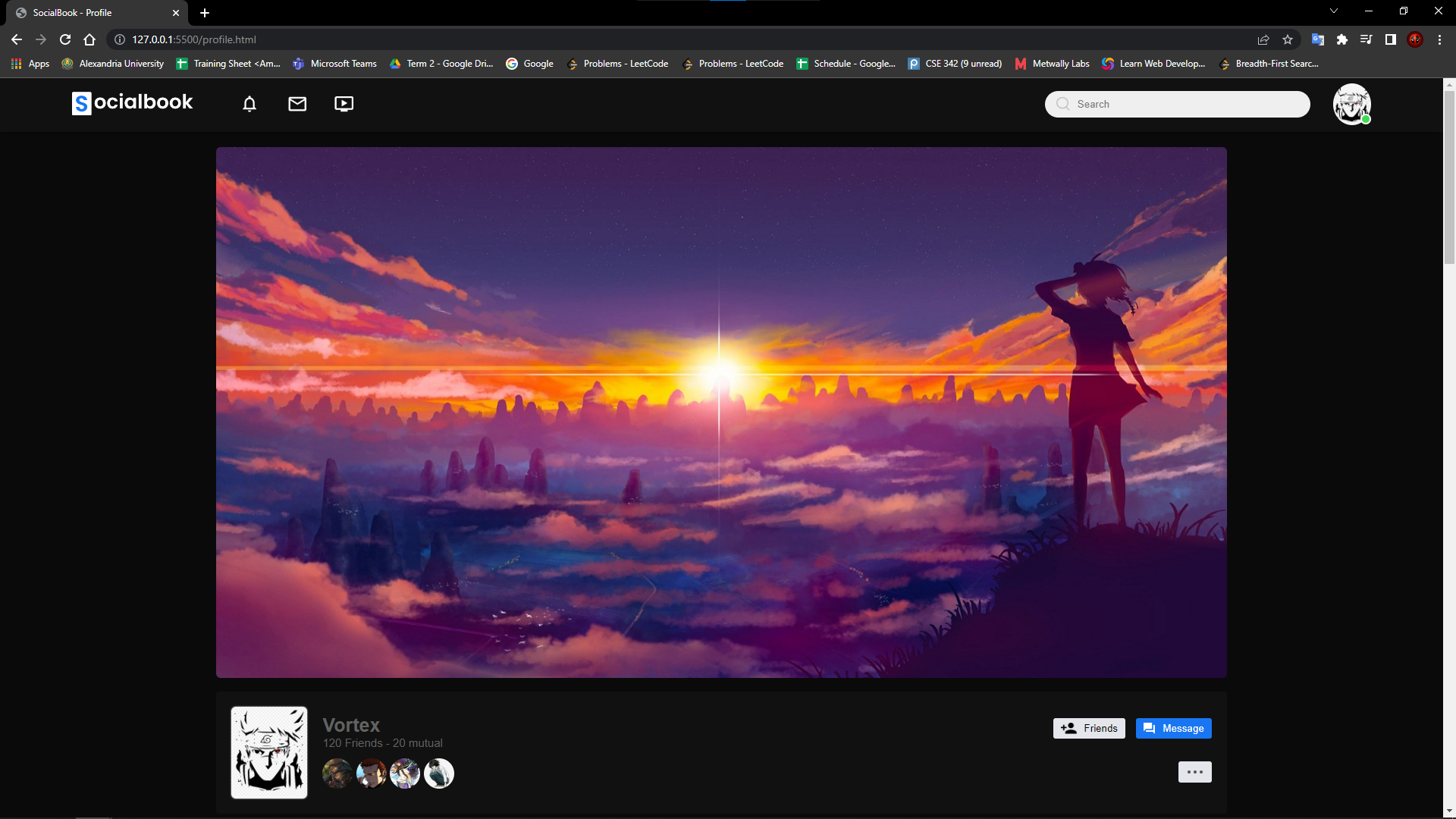Click the Friends button
The image size is (1456, 819).
tap(1089, 728)
